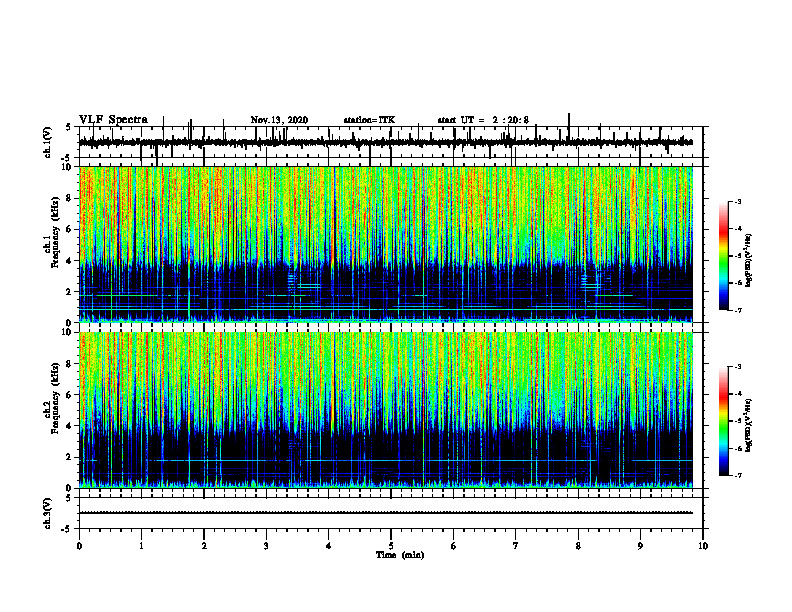Click the ch.1 spectrogram color scale bar

click(x=723, y=256)
